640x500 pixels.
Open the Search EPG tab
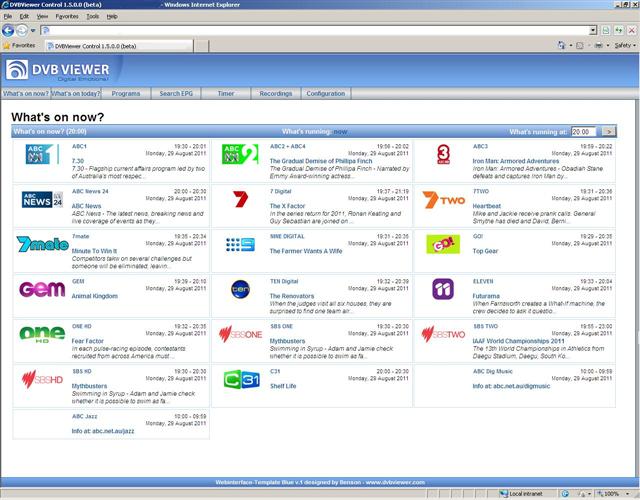(x=176, y=93)
